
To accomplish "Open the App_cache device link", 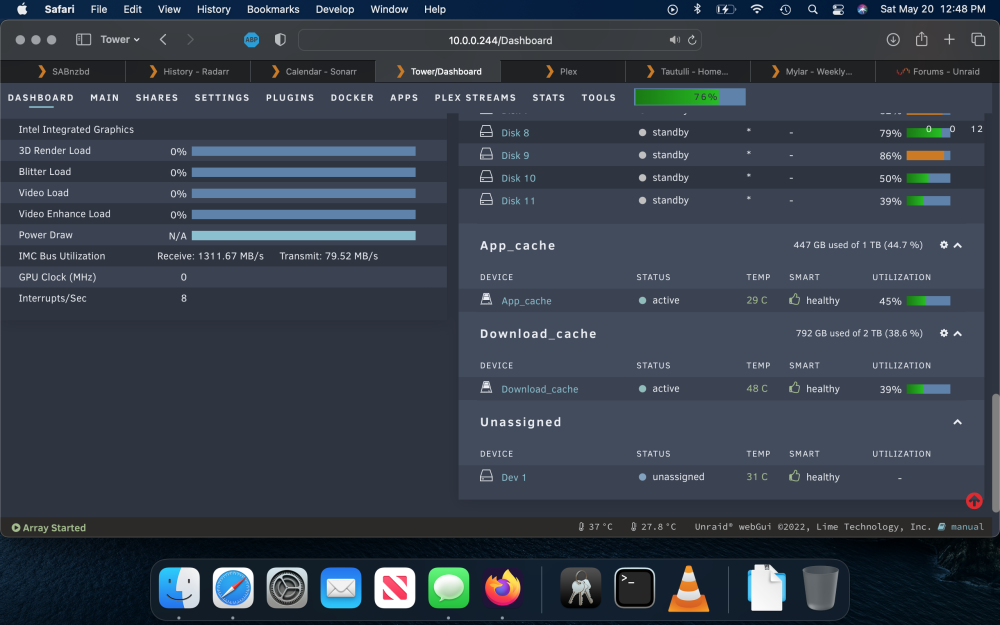I will pyautogui.click(x=526, y=300).
